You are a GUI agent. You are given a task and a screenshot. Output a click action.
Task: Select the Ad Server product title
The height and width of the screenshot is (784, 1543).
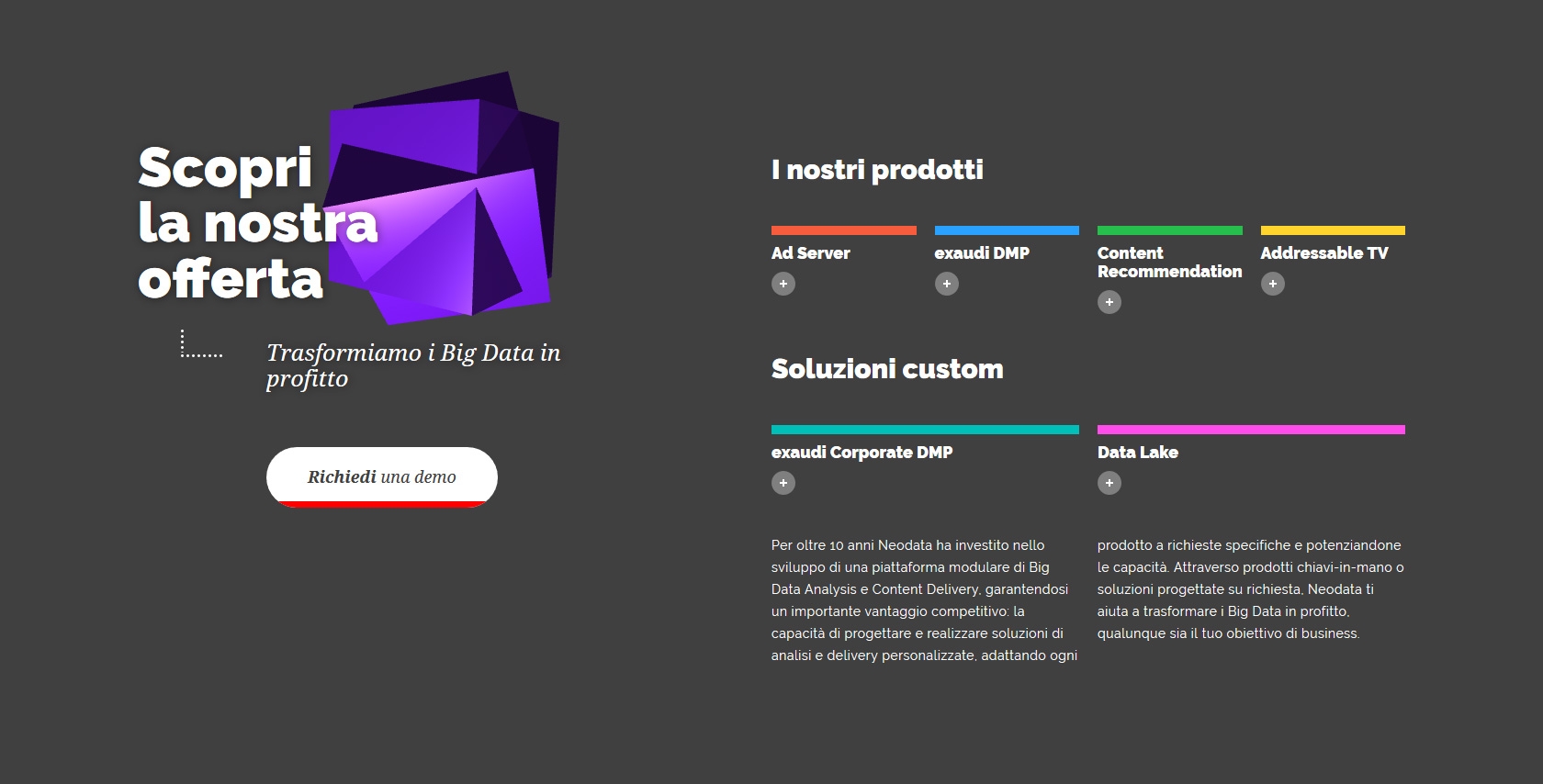pyautogui.click(x=811, y=253)
